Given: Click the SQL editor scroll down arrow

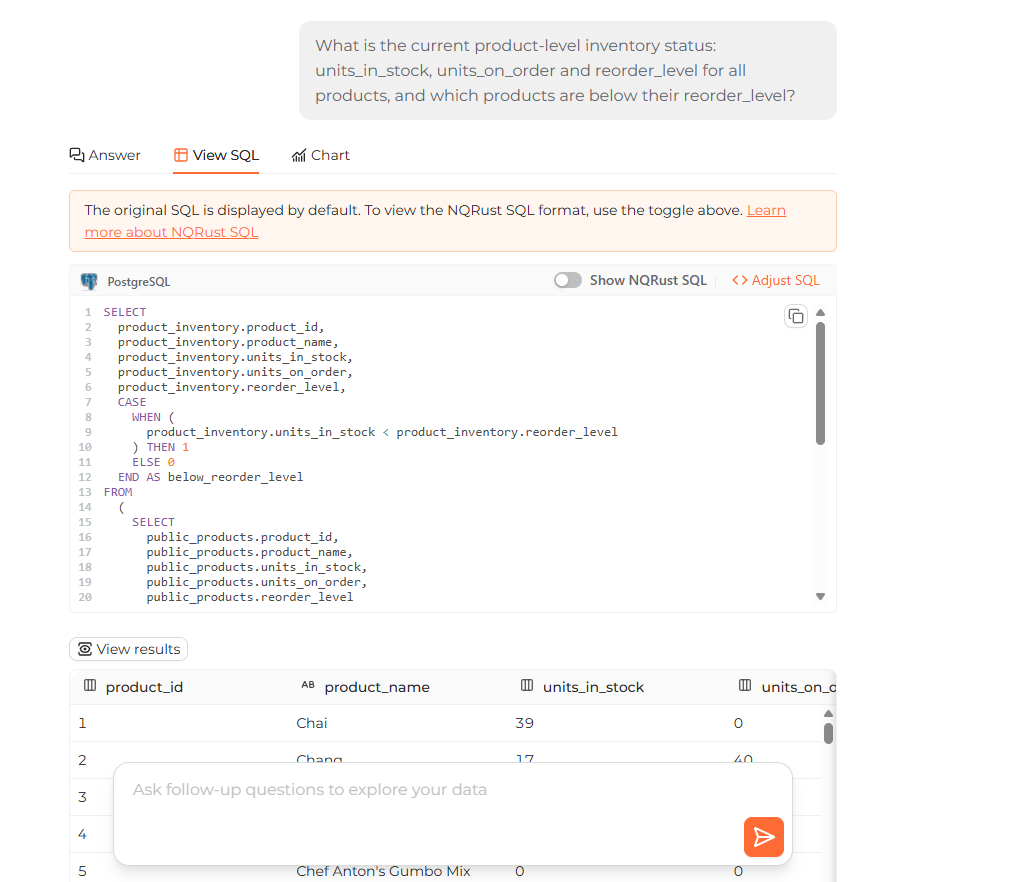Looking at the screenshot, I should pos(821,596).
